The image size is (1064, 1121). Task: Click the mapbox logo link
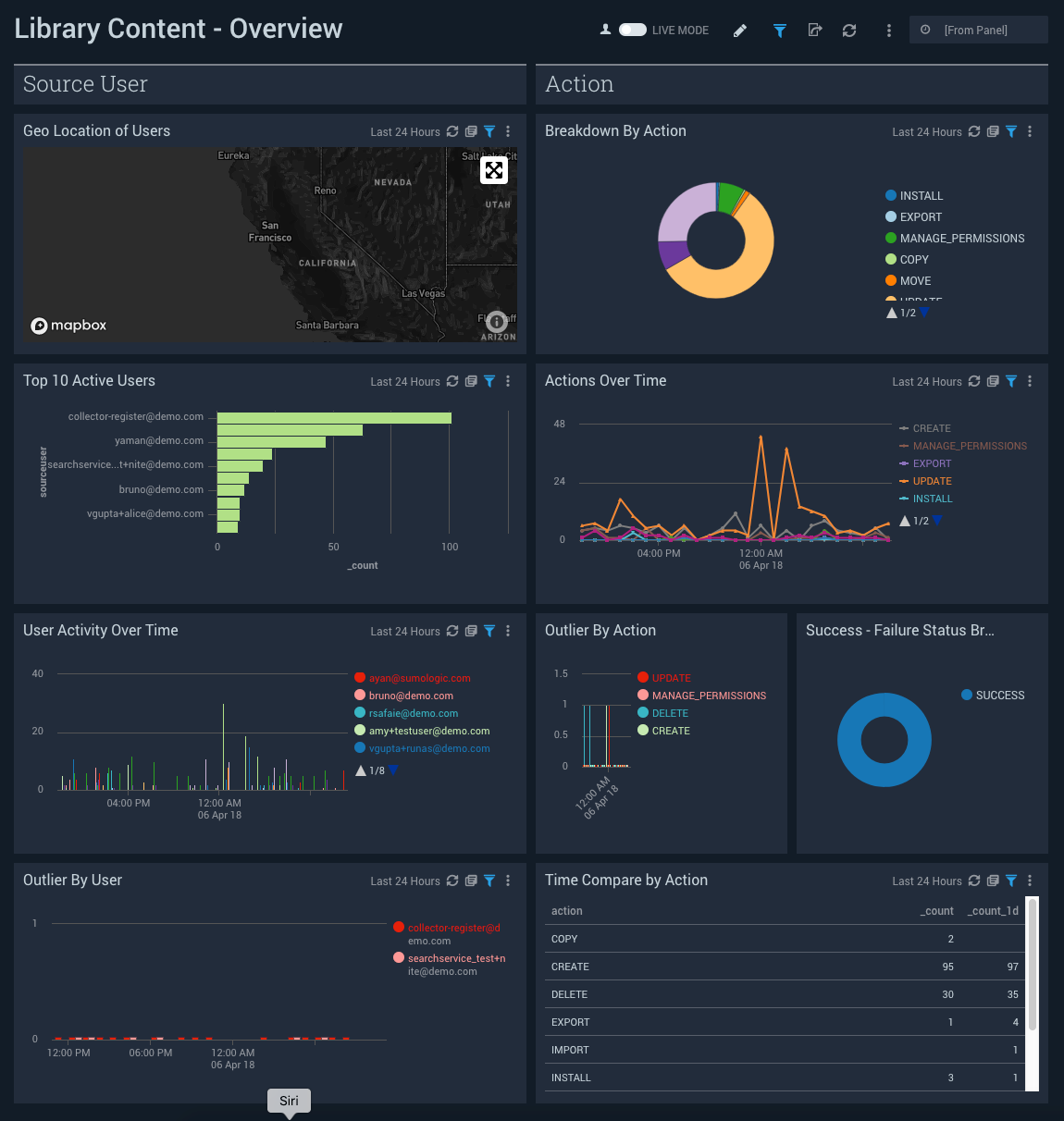[69, 326]
